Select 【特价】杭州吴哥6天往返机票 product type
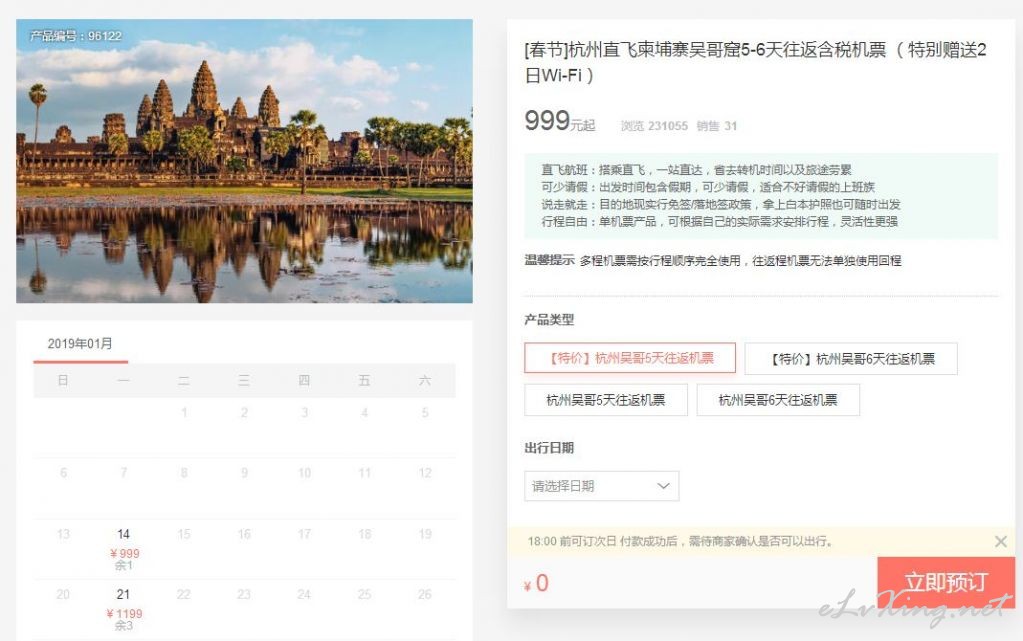This screenshot has width=1023, height=641. tap(851, 358)
